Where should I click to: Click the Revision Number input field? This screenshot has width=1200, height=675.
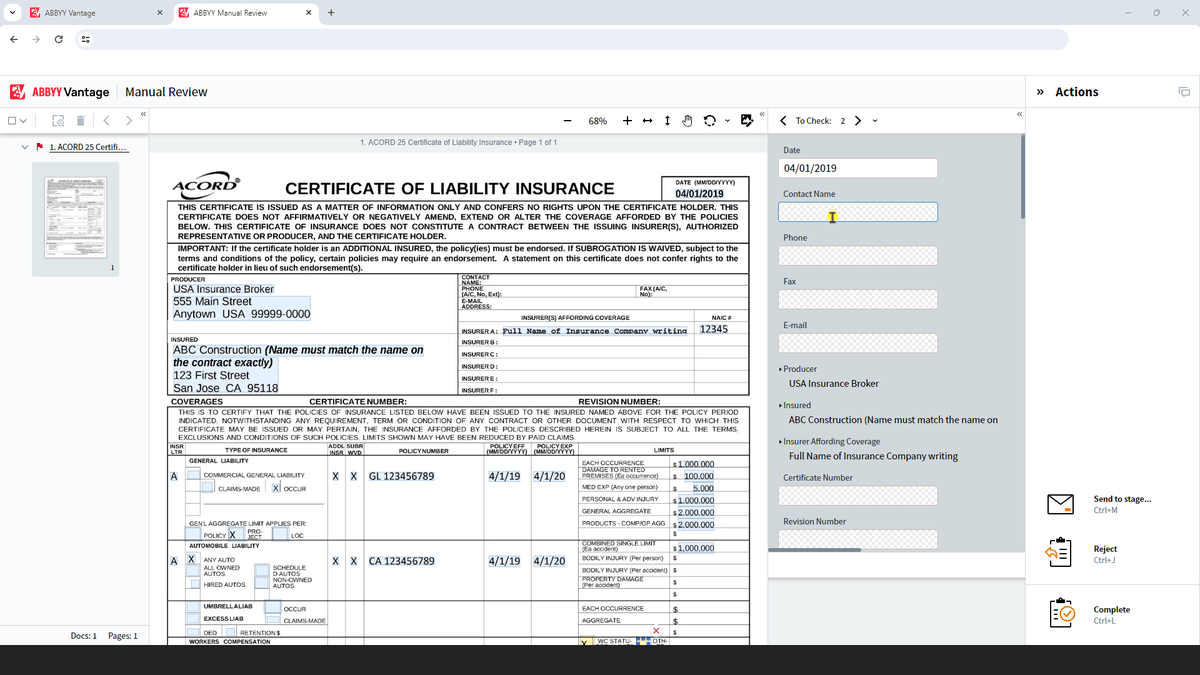click(x=858, y=539)
